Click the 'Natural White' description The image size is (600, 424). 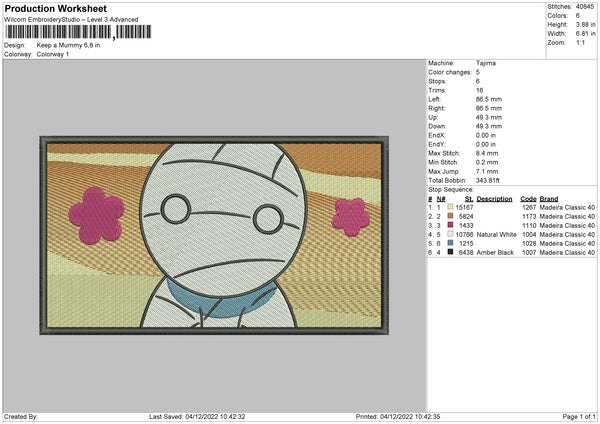coord(497,235)
